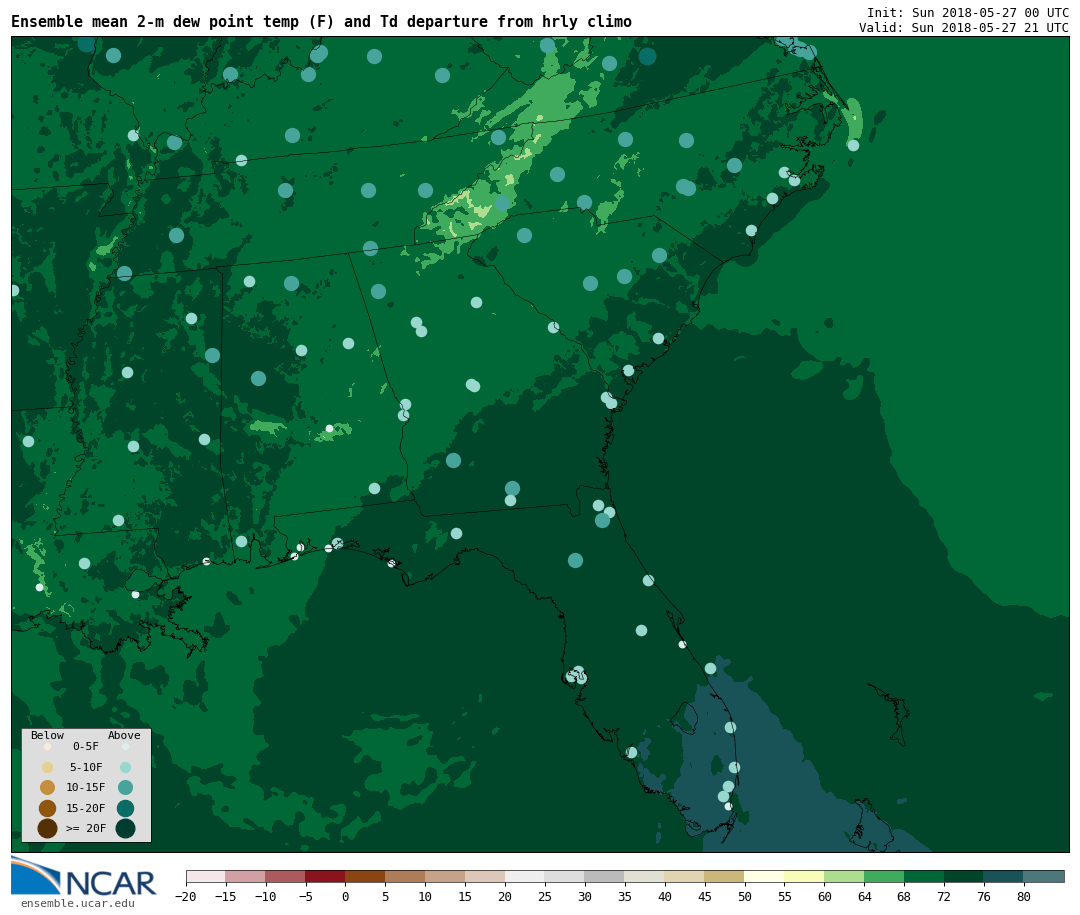Click the station cluster circles at Tampa Bay

(x=577, y=675)
